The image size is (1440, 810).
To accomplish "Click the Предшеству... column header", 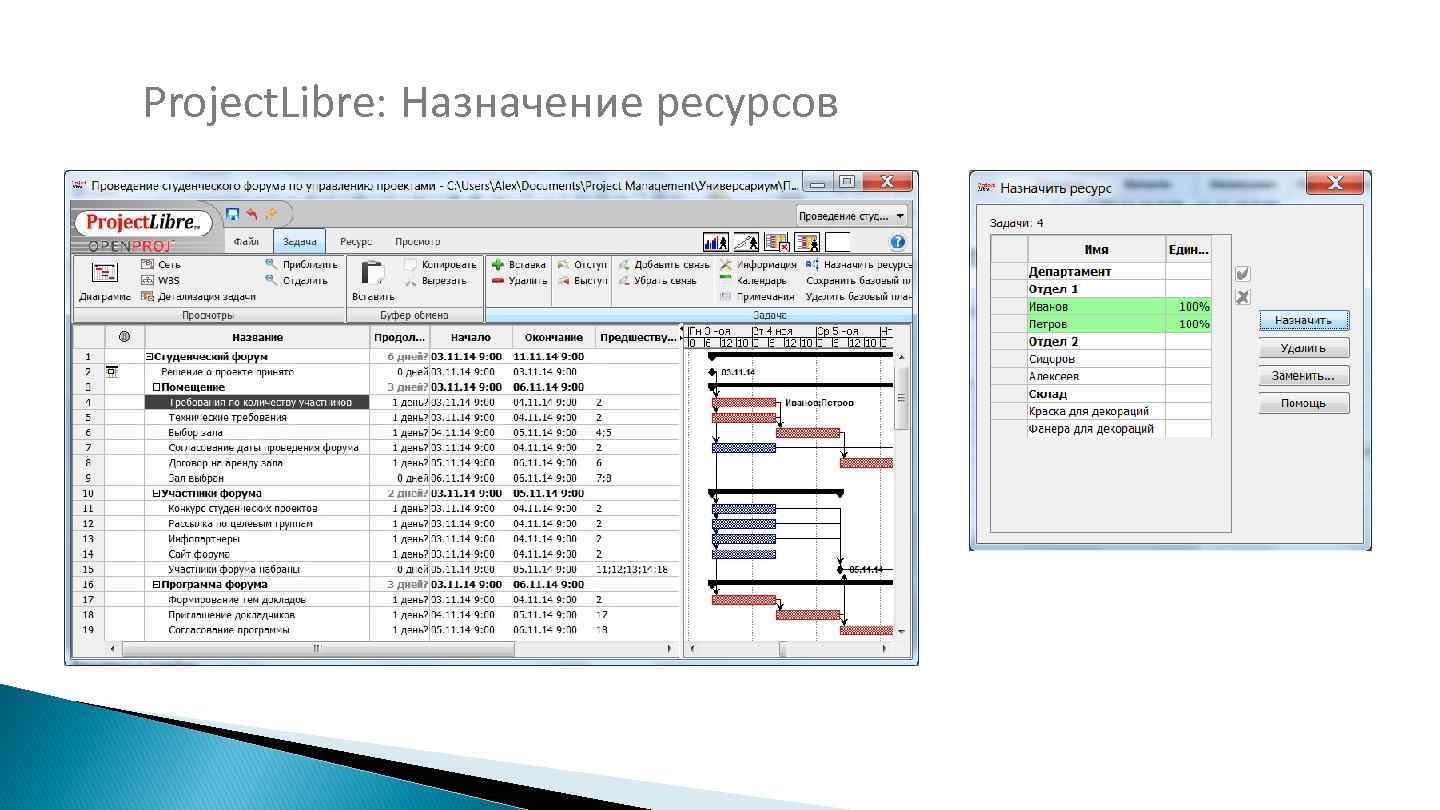I will (637, 337).
